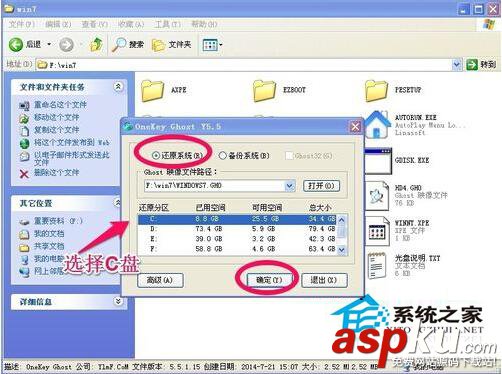Click 将这个文件发布到 Web link
502x374 pixels.
72,143
